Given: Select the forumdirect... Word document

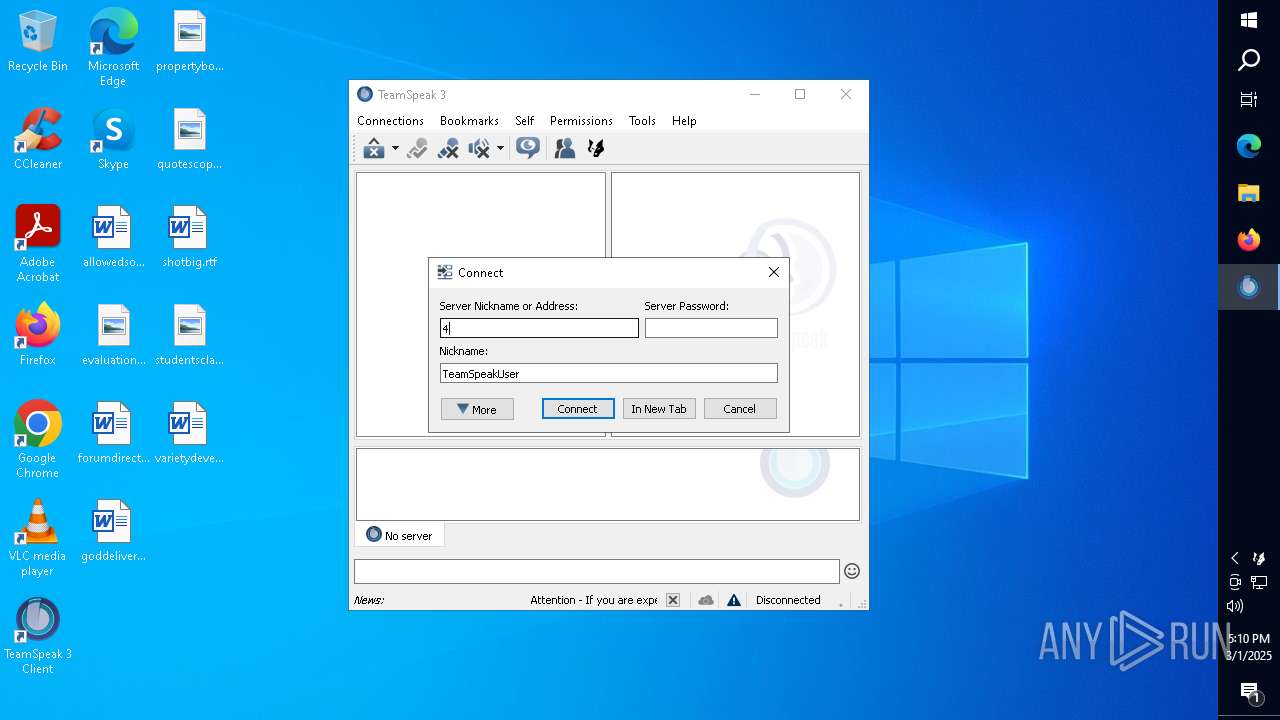Looking at the screenshot, I should [113, 433].
